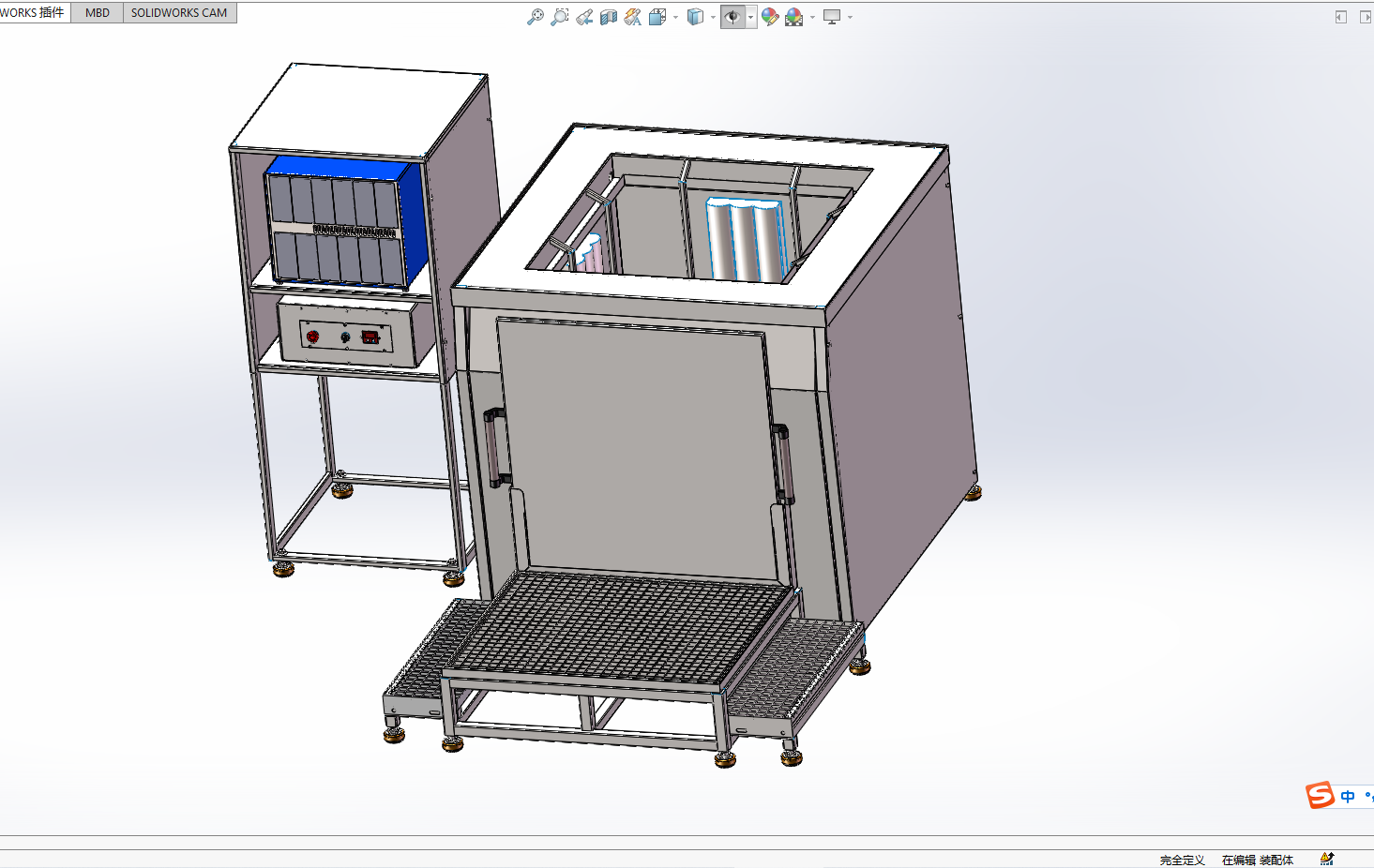The width and height of the screenshot is (1374, 868).
Task: Click the Apply Scene icon
Action: tap(794, 17)
